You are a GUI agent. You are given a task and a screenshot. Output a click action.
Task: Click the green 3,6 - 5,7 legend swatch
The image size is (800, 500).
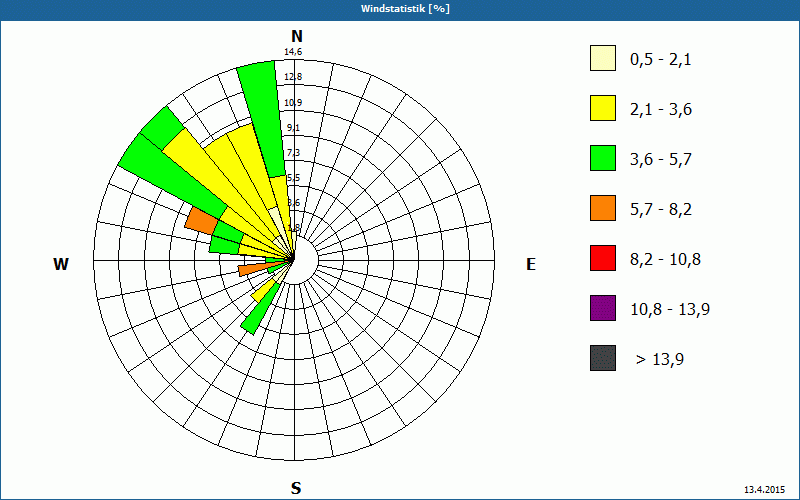603,158
